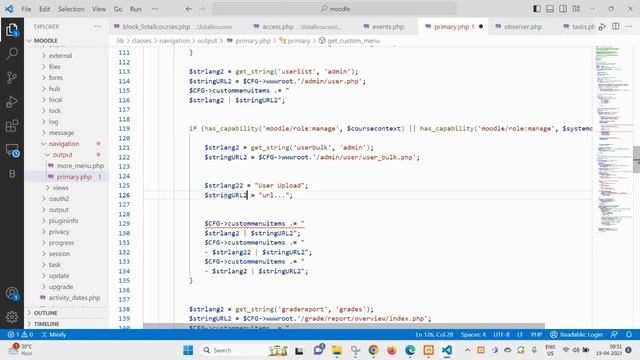
Task: Open the additional menus ellipsis in menu bar
Action: tap(155, 9)
